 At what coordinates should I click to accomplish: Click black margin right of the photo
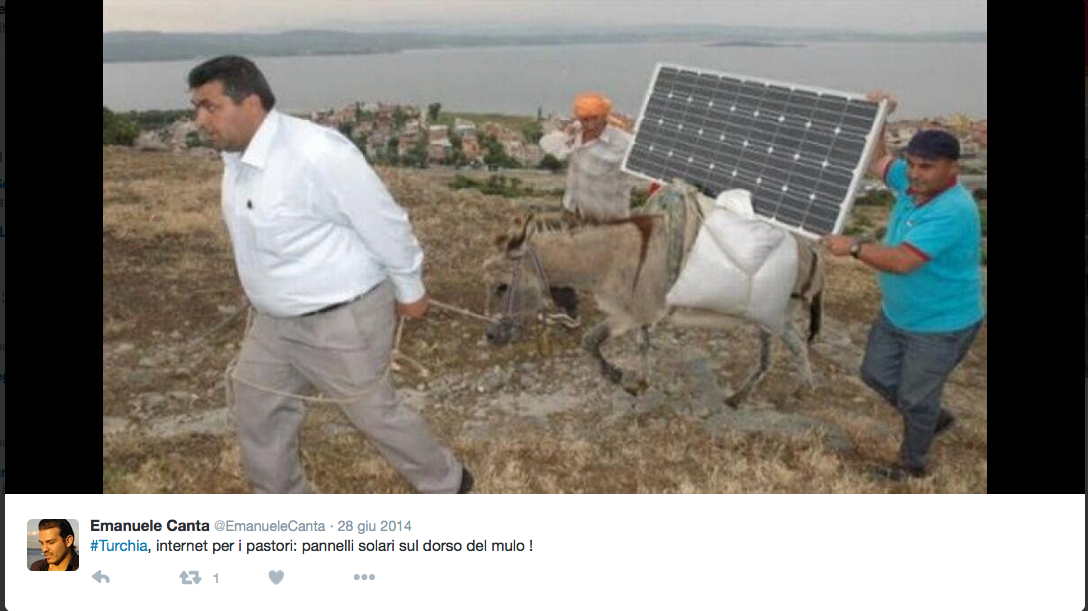[1035, 246]
